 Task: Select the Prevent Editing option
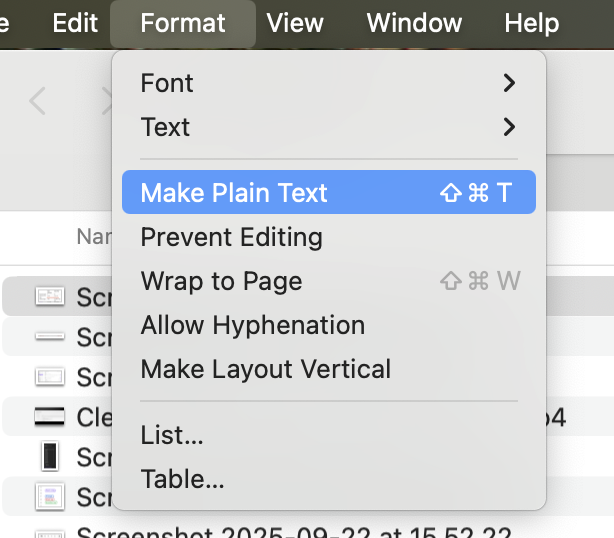[x=231, y=237]
